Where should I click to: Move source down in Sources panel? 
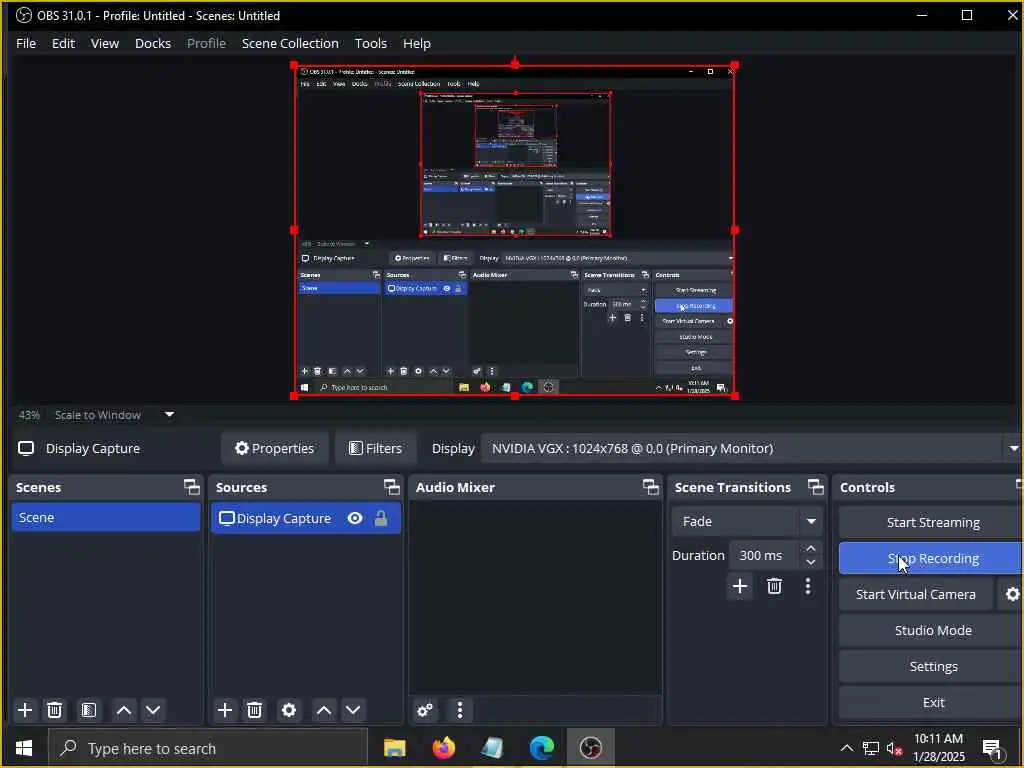point(353,710)
